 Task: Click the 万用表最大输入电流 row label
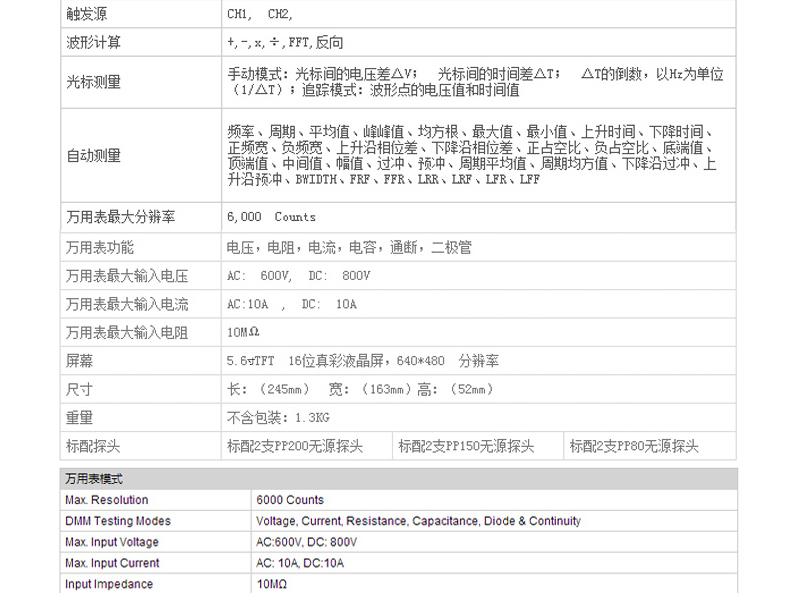click(126, 304)
